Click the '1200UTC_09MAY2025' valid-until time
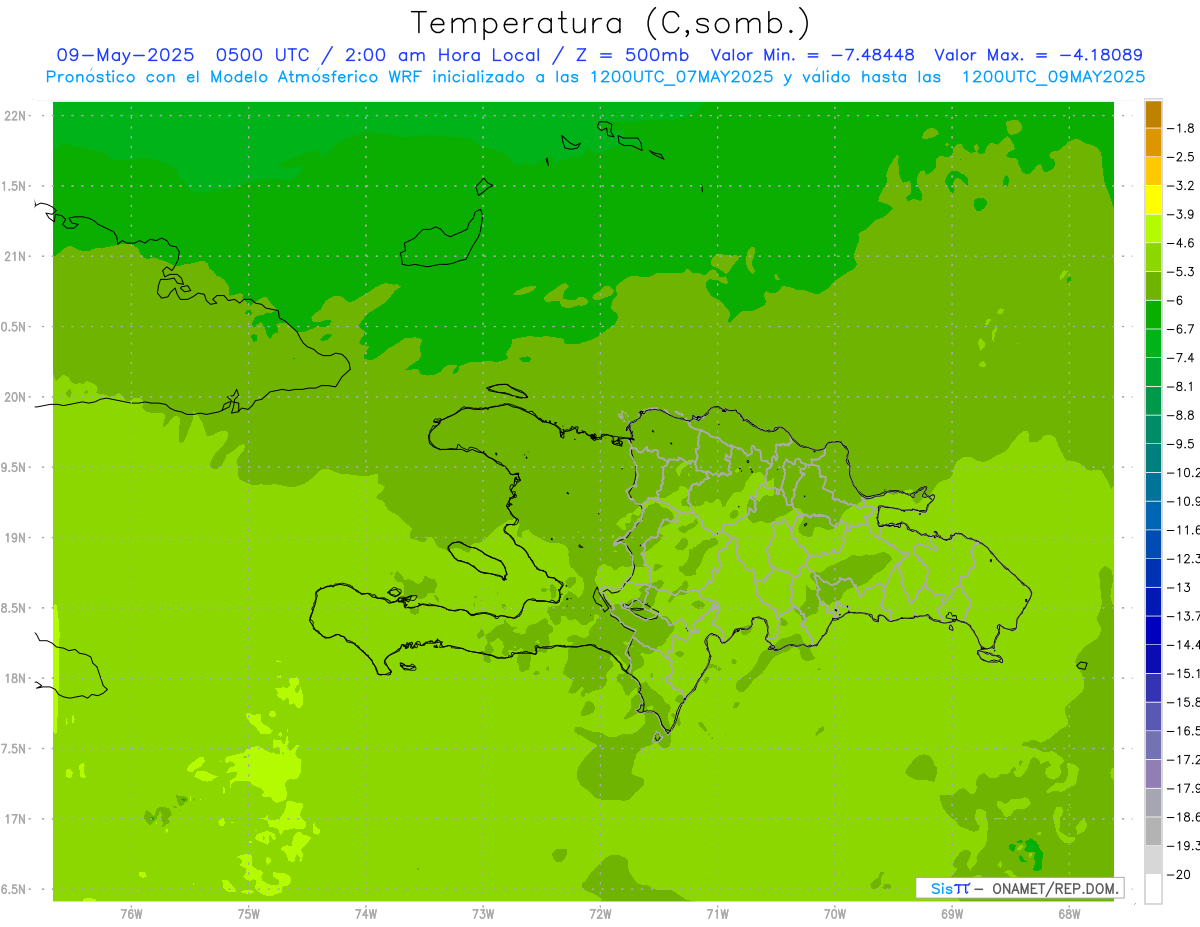Screen dimensions: 1200x927 coord(1053,77)
